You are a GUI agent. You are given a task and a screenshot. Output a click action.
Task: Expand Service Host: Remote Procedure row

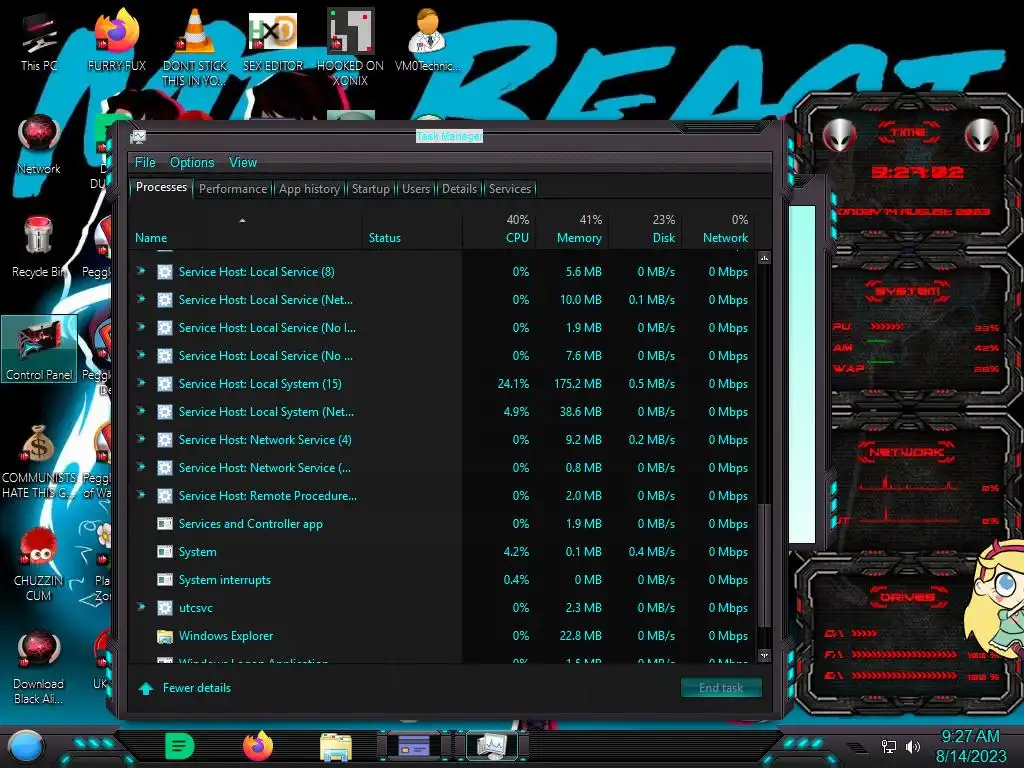point(141,494)
